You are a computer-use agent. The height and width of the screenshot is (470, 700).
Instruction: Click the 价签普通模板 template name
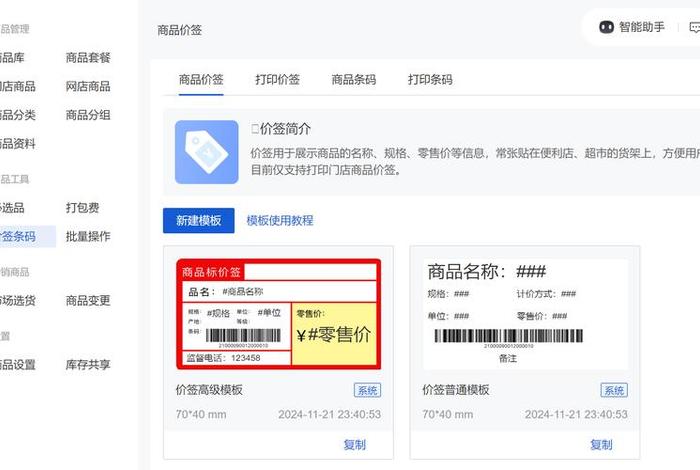click(456, 390)
